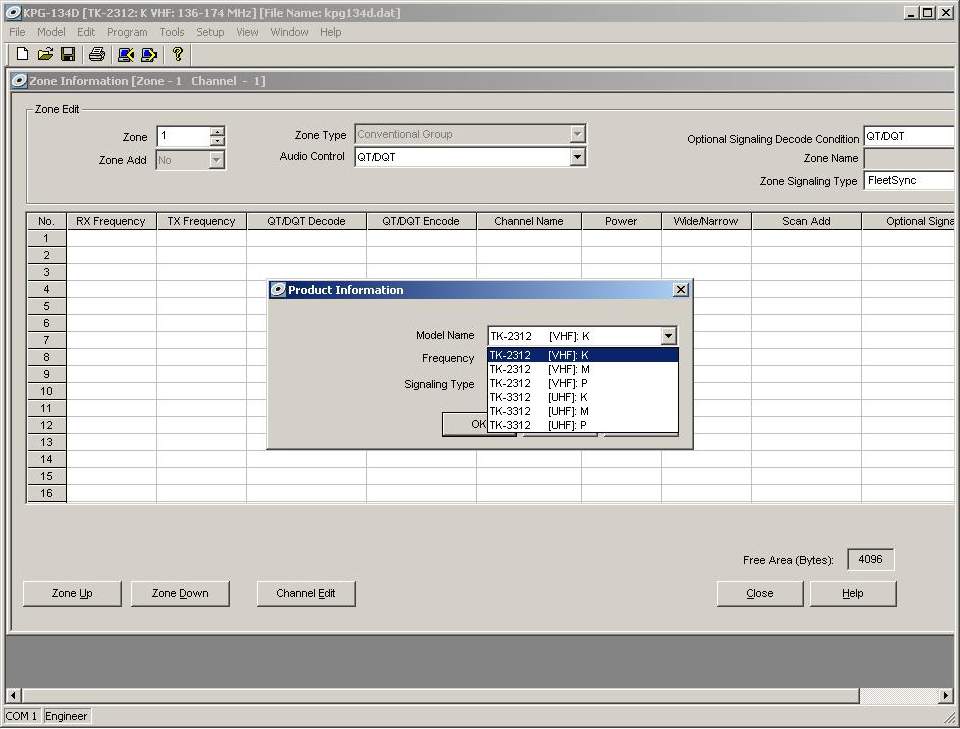Save data using the floppy disk icon

click(68, 54)
